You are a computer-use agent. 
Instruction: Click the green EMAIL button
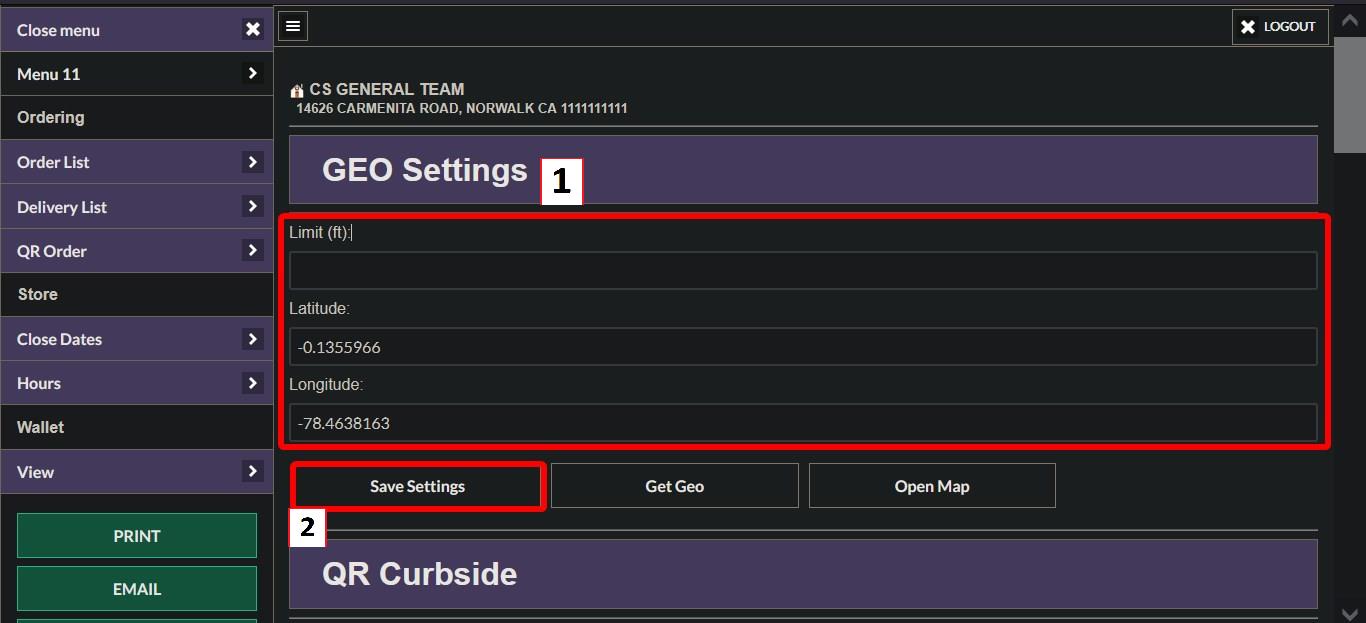point(137,589)
